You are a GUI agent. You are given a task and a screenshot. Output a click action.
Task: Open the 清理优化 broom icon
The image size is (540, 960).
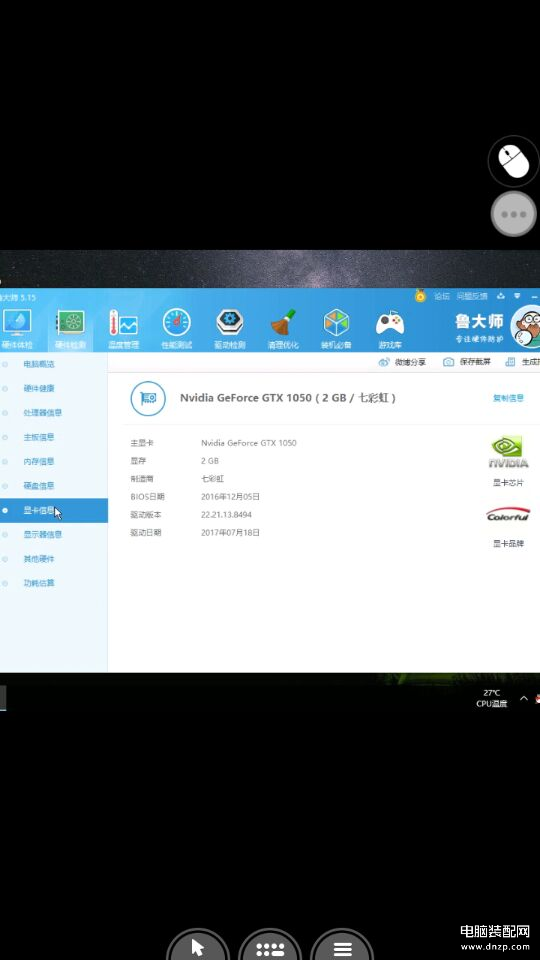tap(283, 329)
